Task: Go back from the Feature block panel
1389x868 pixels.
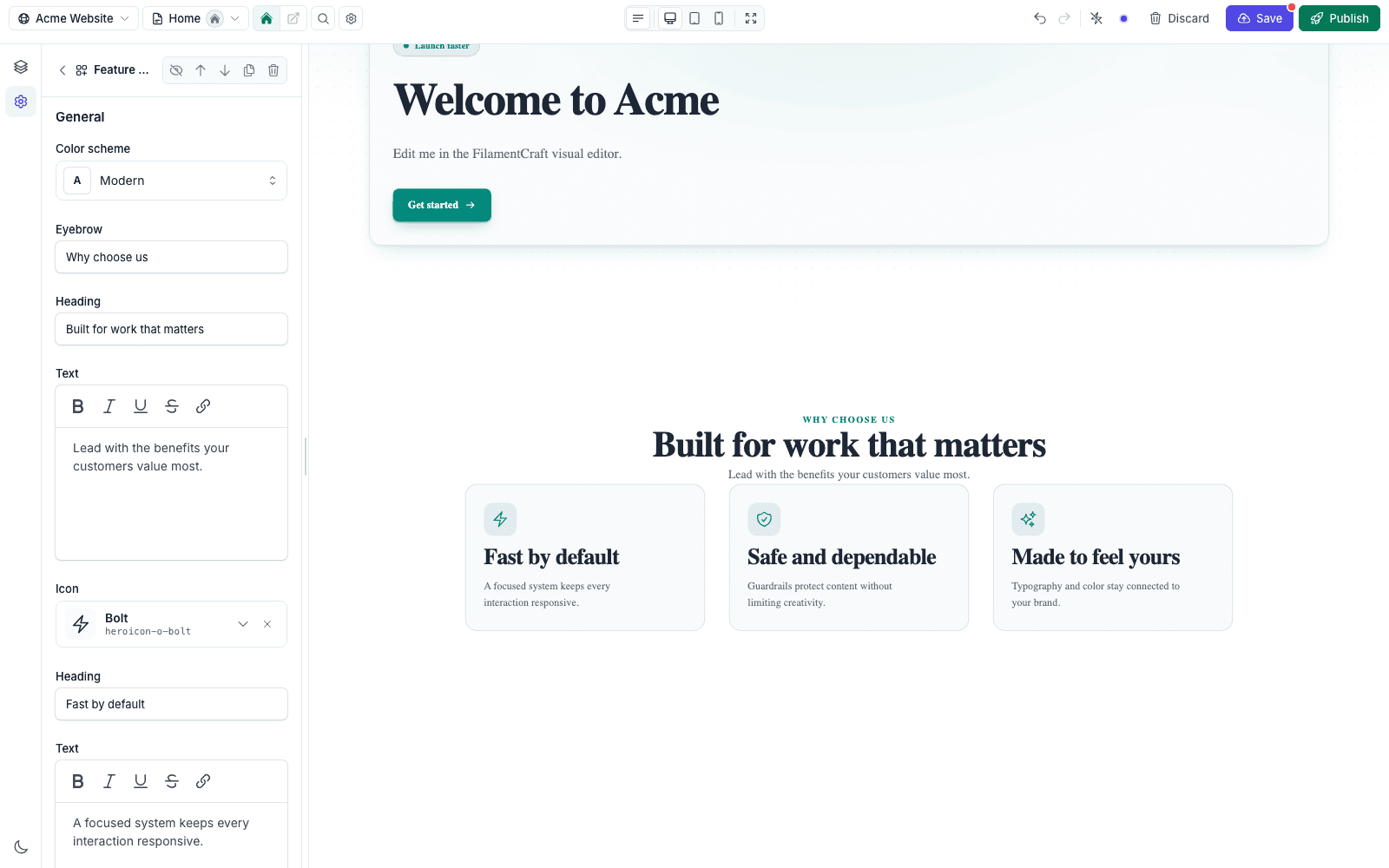Action: [x=63, y=70]
